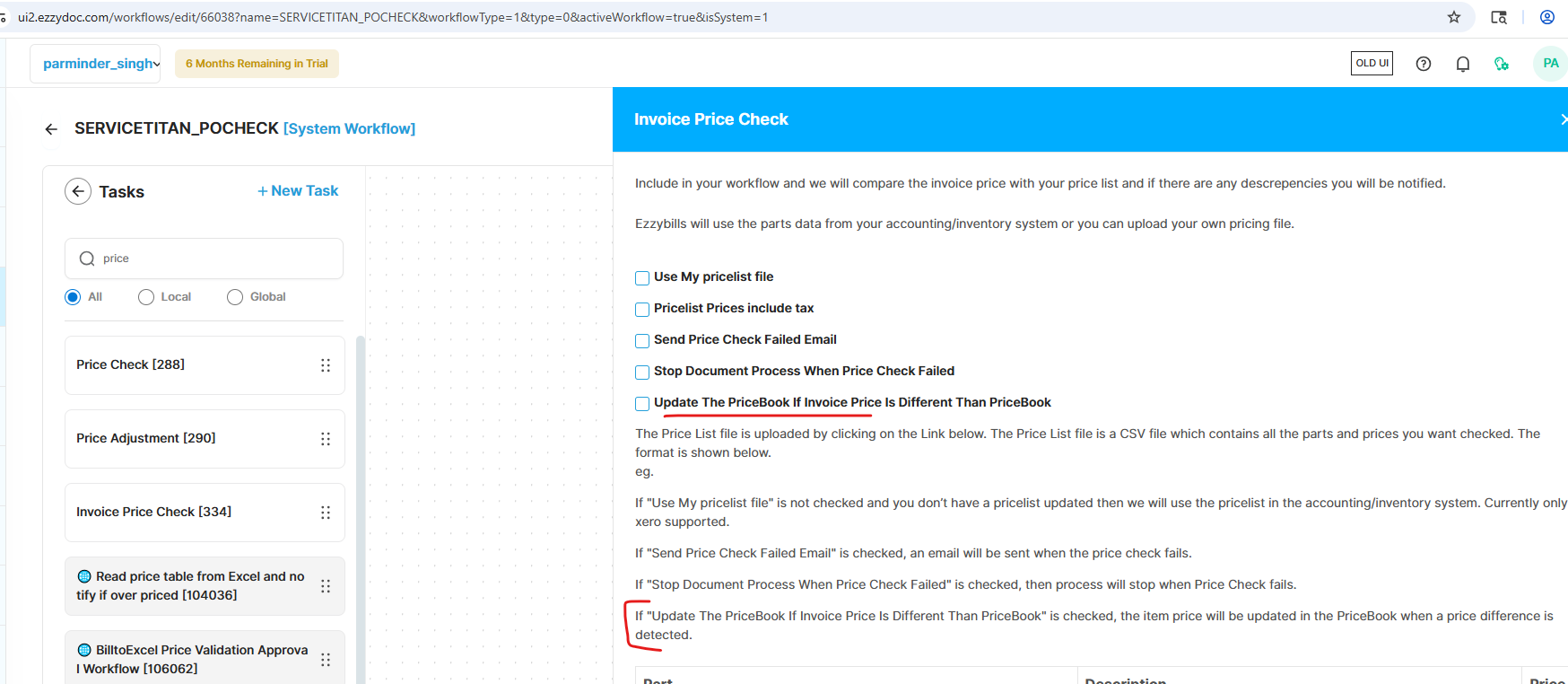Click the Invoice Price Check panel heading

pos(711,119)
